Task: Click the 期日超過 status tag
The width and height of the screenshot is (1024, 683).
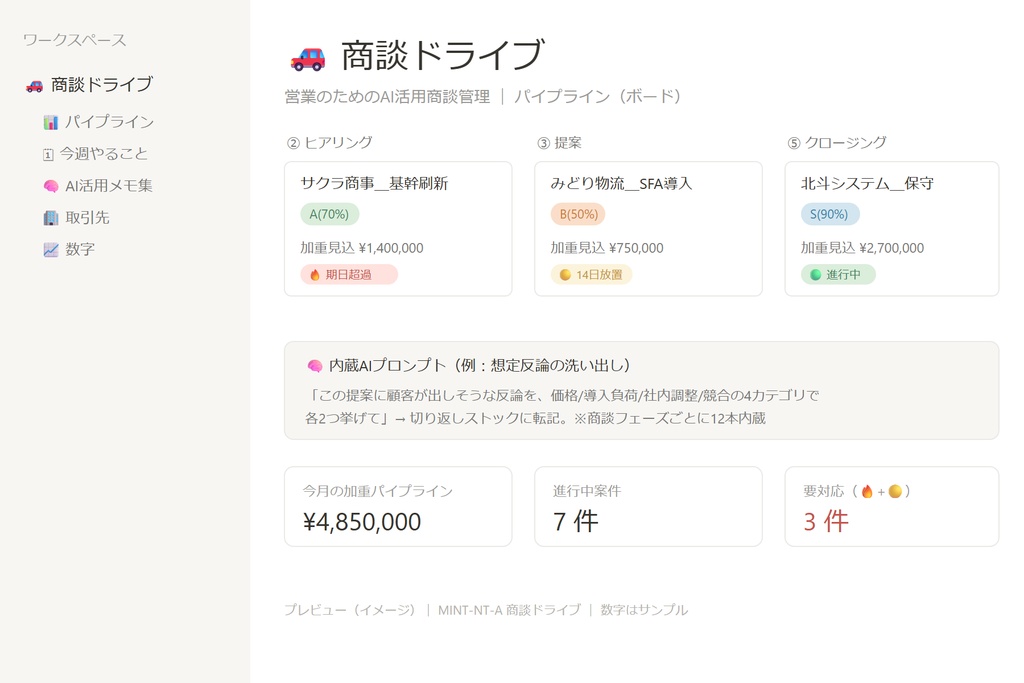Action: coord(349,275)
